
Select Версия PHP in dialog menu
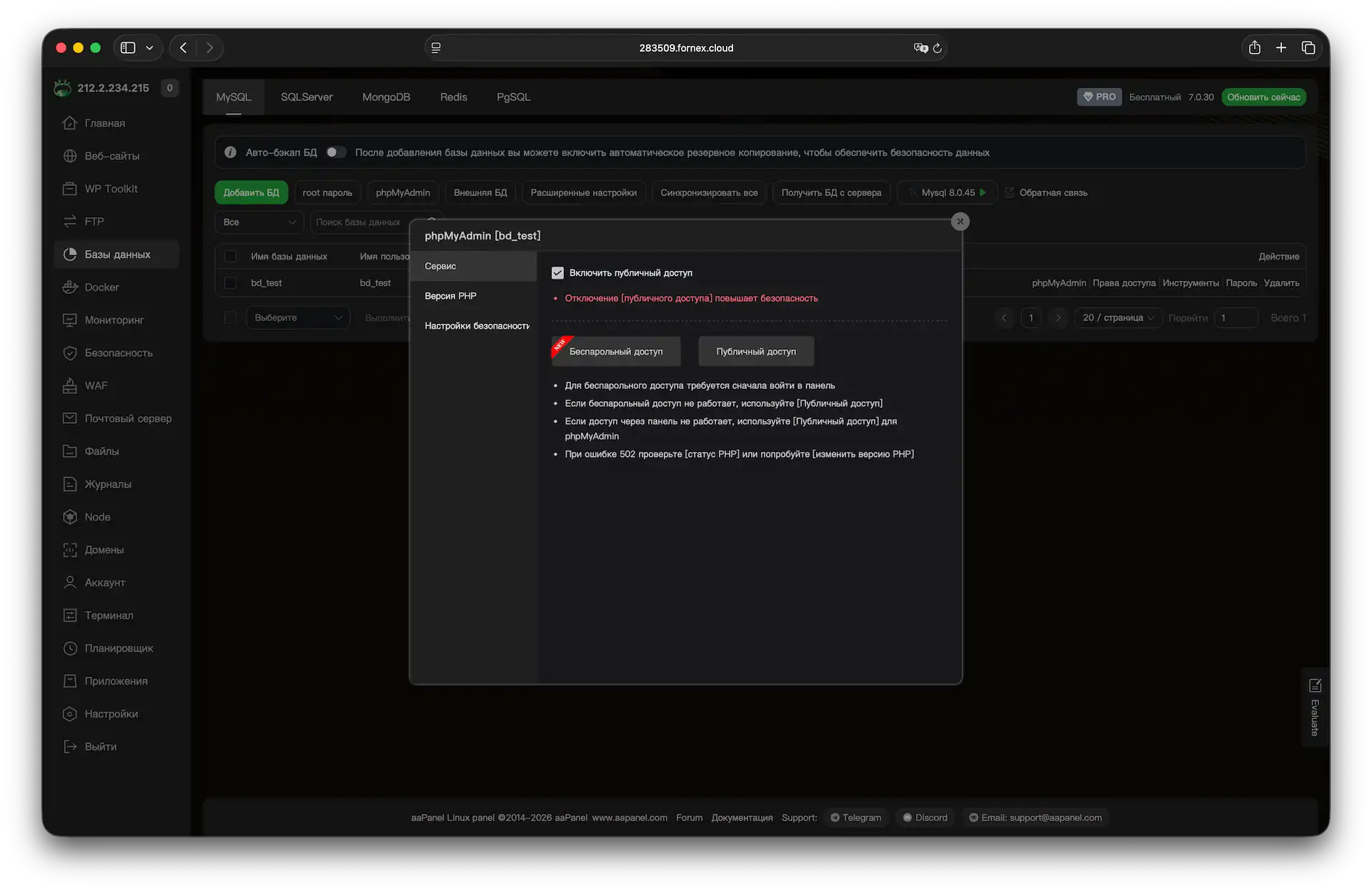451,296
